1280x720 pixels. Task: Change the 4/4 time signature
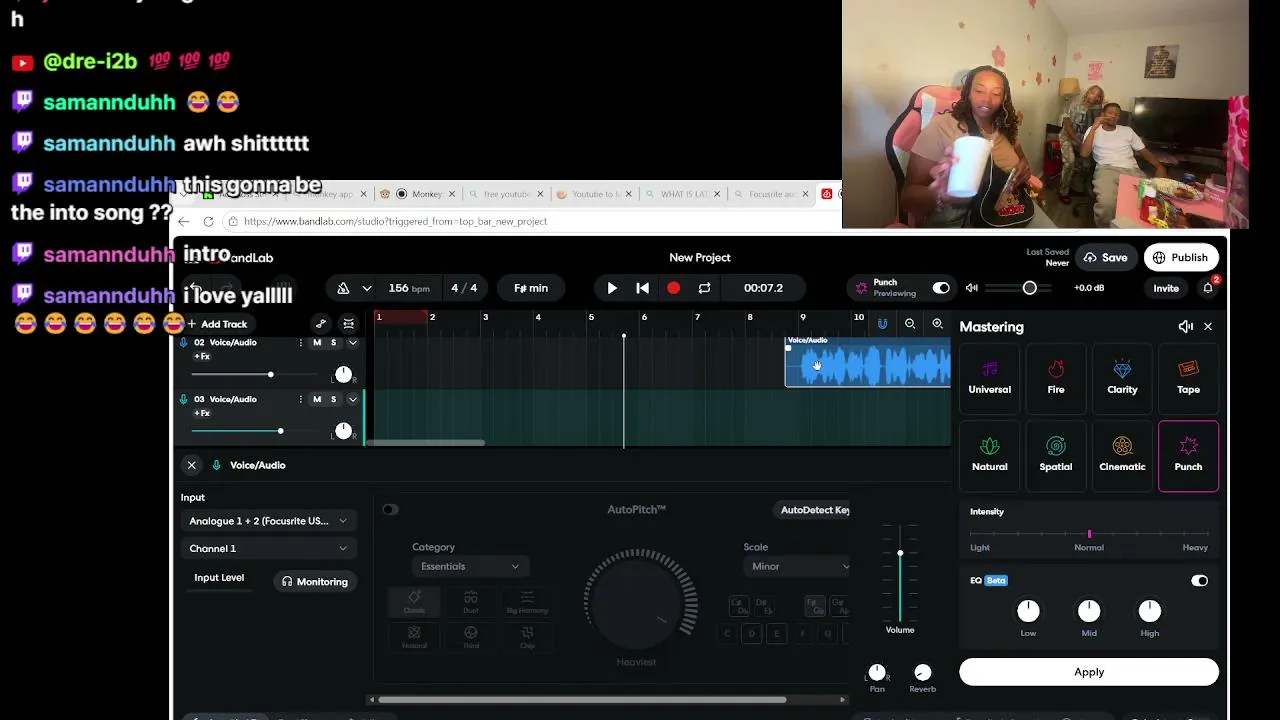(x=464, y=288)
